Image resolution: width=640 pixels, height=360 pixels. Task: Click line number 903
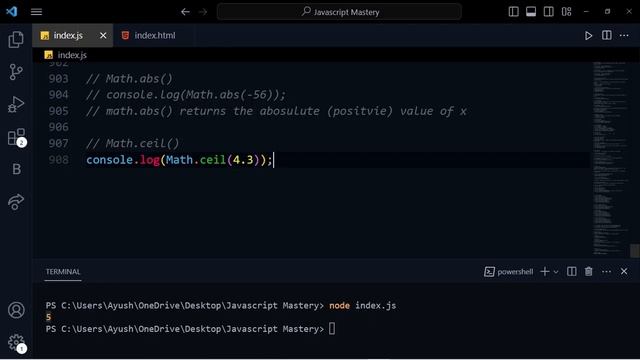[x=58, y=78]
